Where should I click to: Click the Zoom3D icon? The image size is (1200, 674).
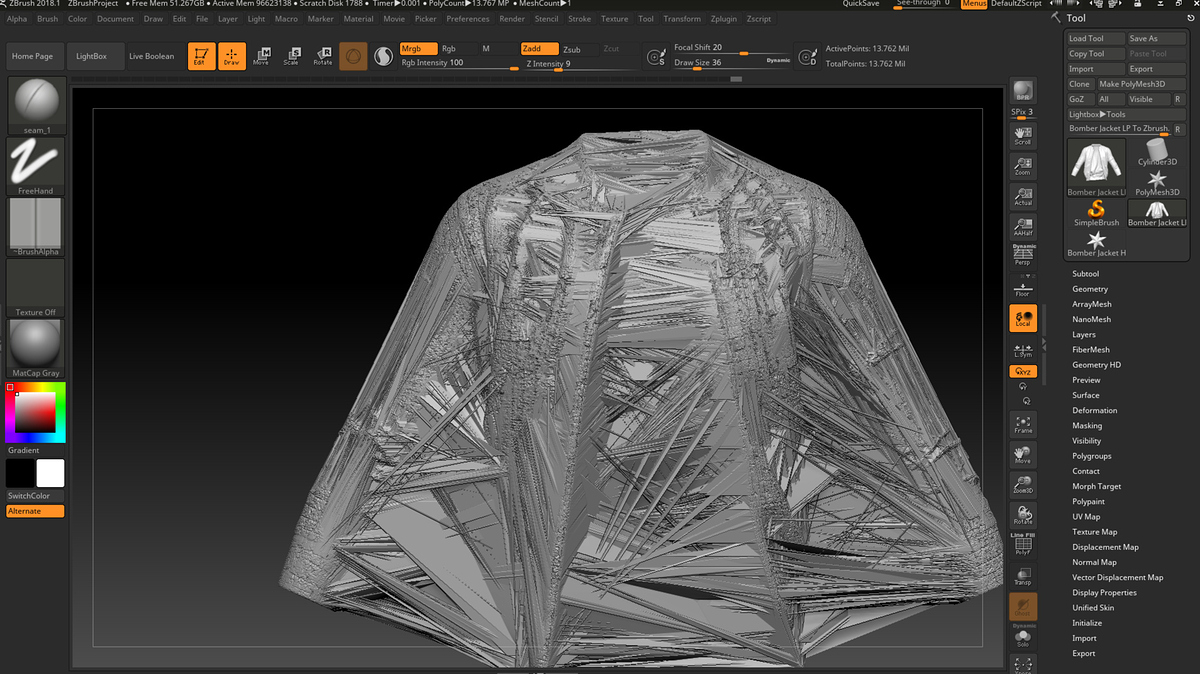[1023, 486]
